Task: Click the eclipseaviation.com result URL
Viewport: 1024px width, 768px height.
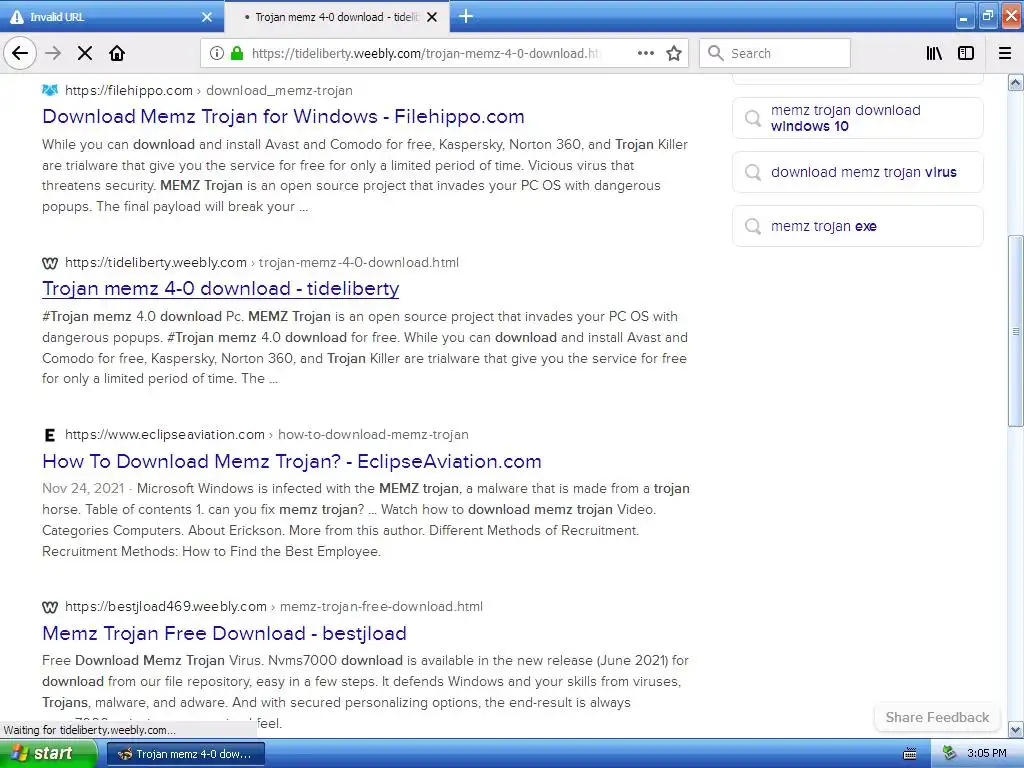Action: point(266,434)
